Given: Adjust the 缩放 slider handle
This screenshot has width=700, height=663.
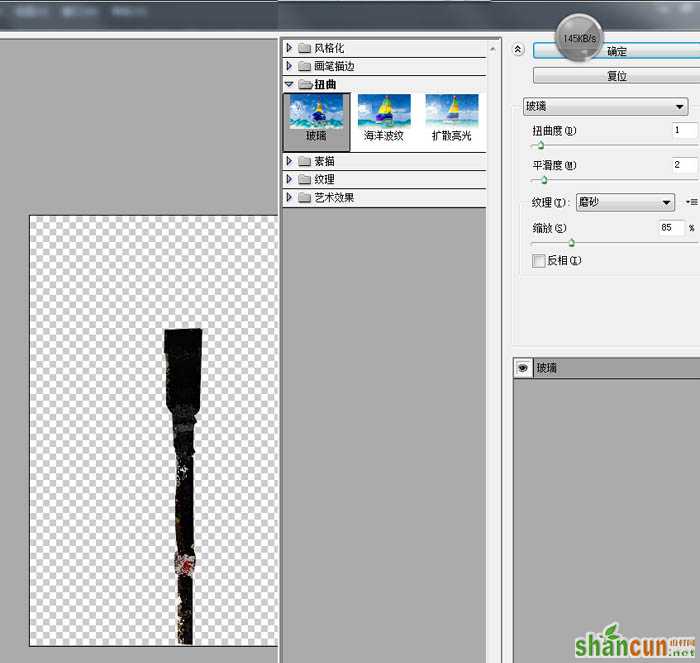Looking at the screenshot, I should coord(571,243).
